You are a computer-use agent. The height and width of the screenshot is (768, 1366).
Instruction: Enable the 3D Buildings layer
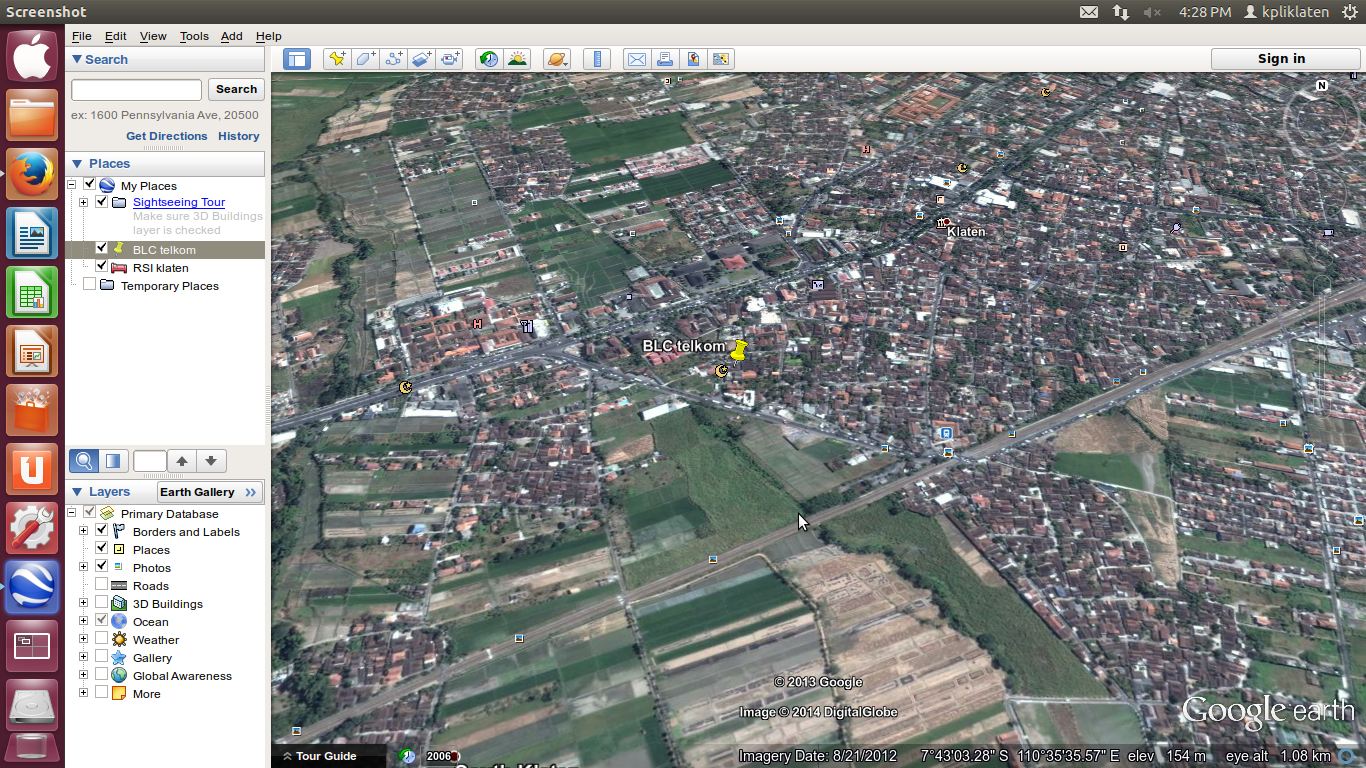[102, 603]
